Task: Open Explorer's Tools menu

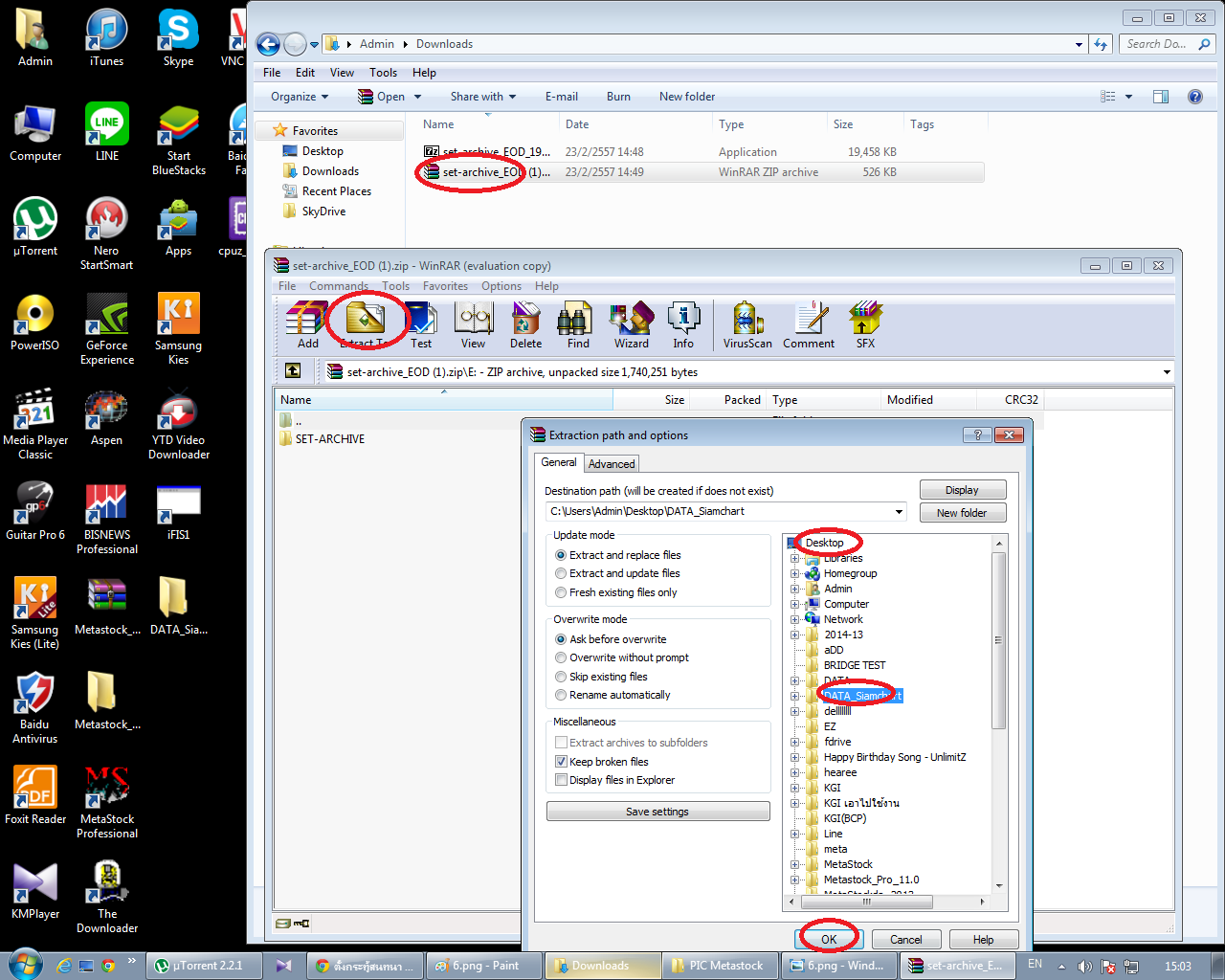Action: click(x=383, y=73)
